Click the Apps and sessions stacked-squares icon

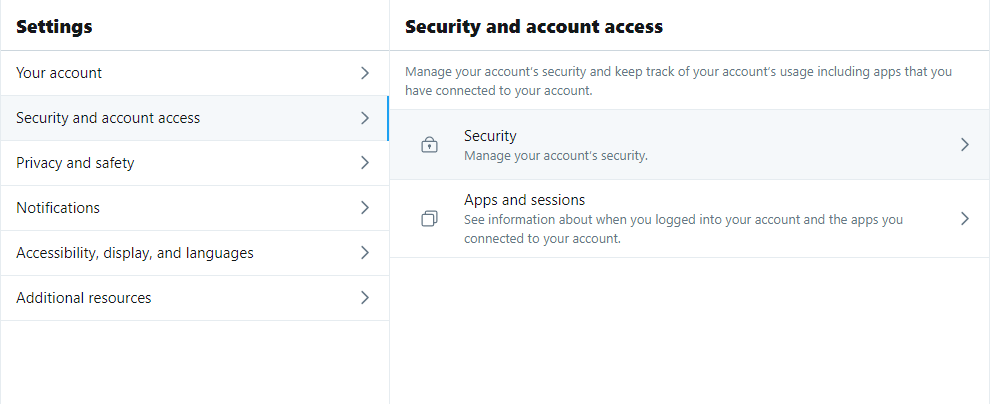[x=429, y=219]
